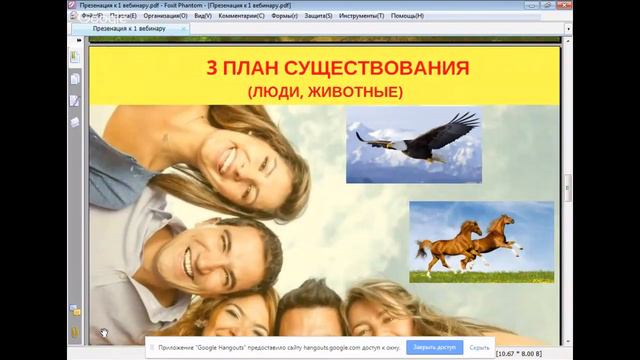Close the Презенация к 1 вебинару tab
This screenshot has height=360, width=640.
(183, 29)
